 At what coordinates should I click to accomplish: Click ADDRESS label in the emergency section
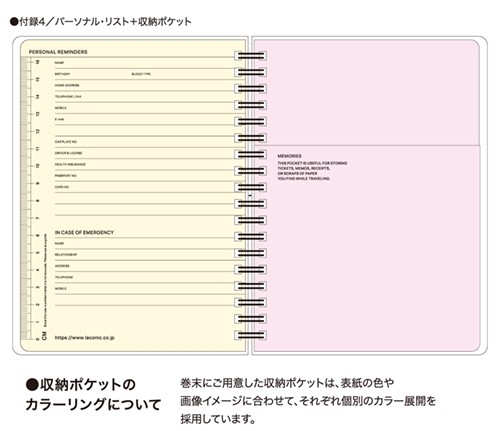pyautogui.click(x=62, y=266)
